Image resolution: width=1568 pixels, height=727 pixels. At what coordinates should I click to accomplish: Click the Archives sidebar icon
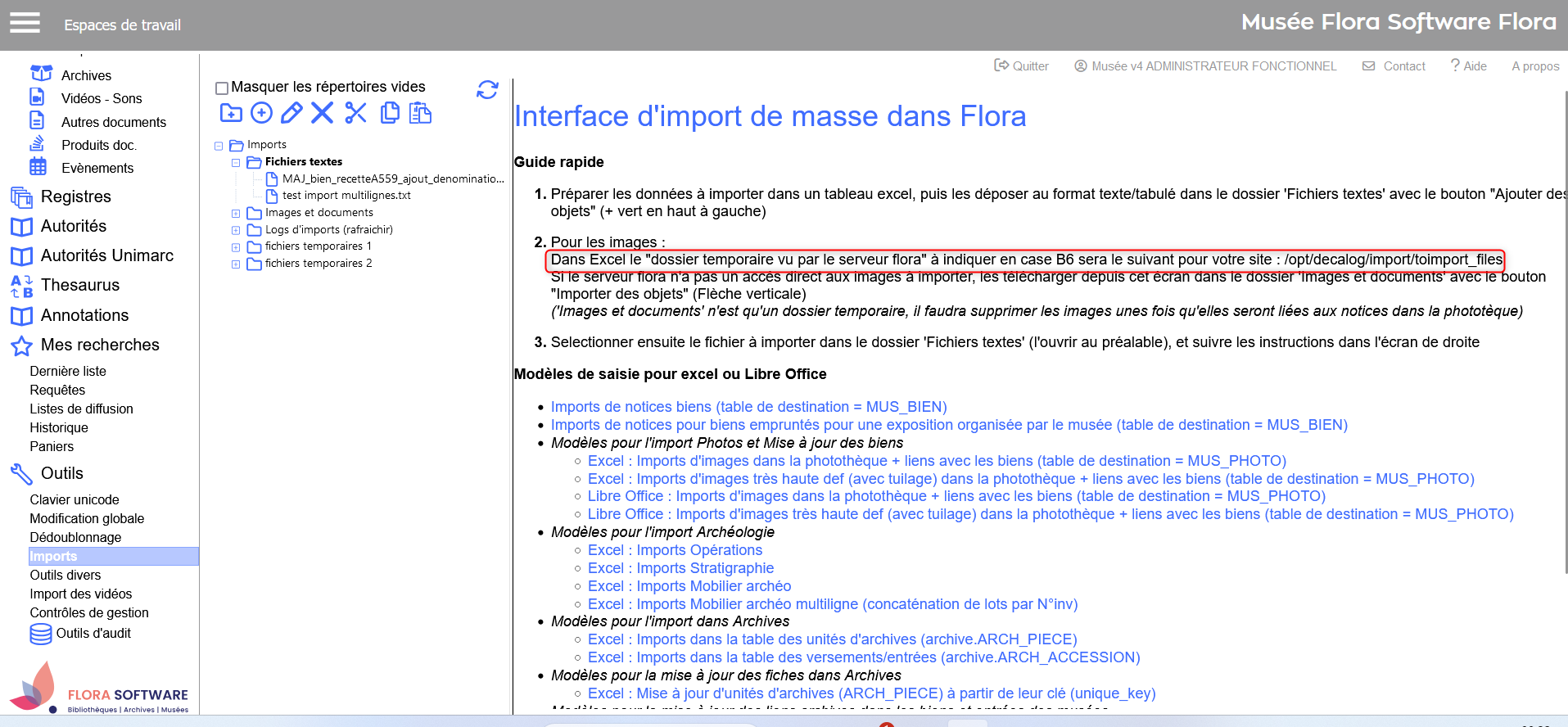tap(40, 74)
